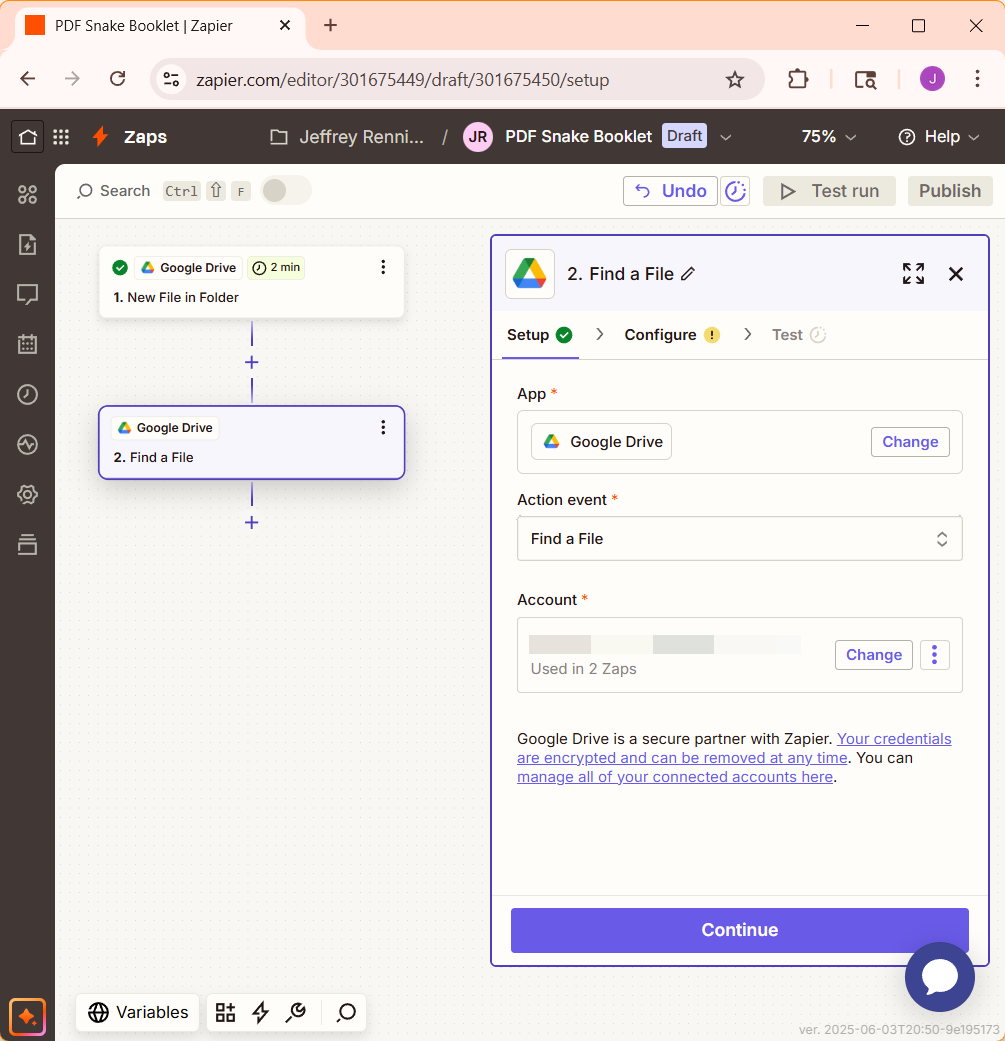Change the connected account
Viewport: 1005px width, 1041px height.
coord(874,655)
